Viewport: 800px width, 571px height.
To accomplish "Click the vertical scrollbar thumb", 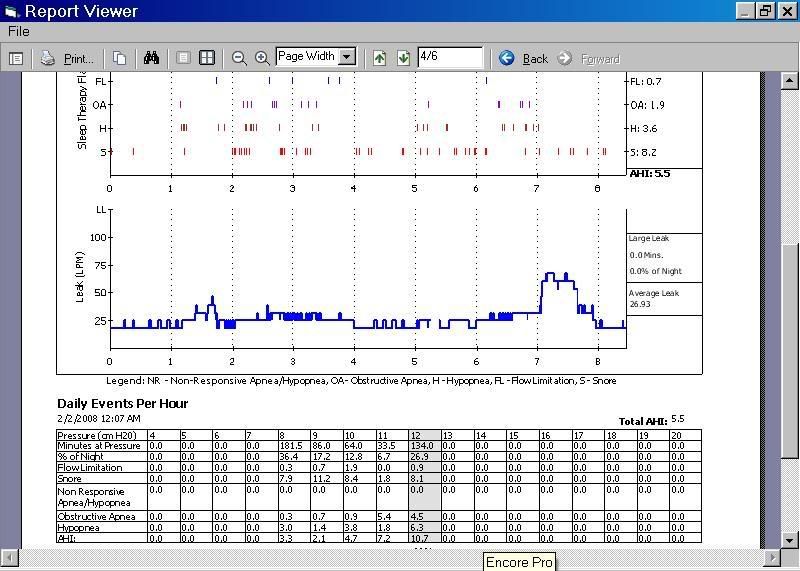I will (x=789, y=352).
